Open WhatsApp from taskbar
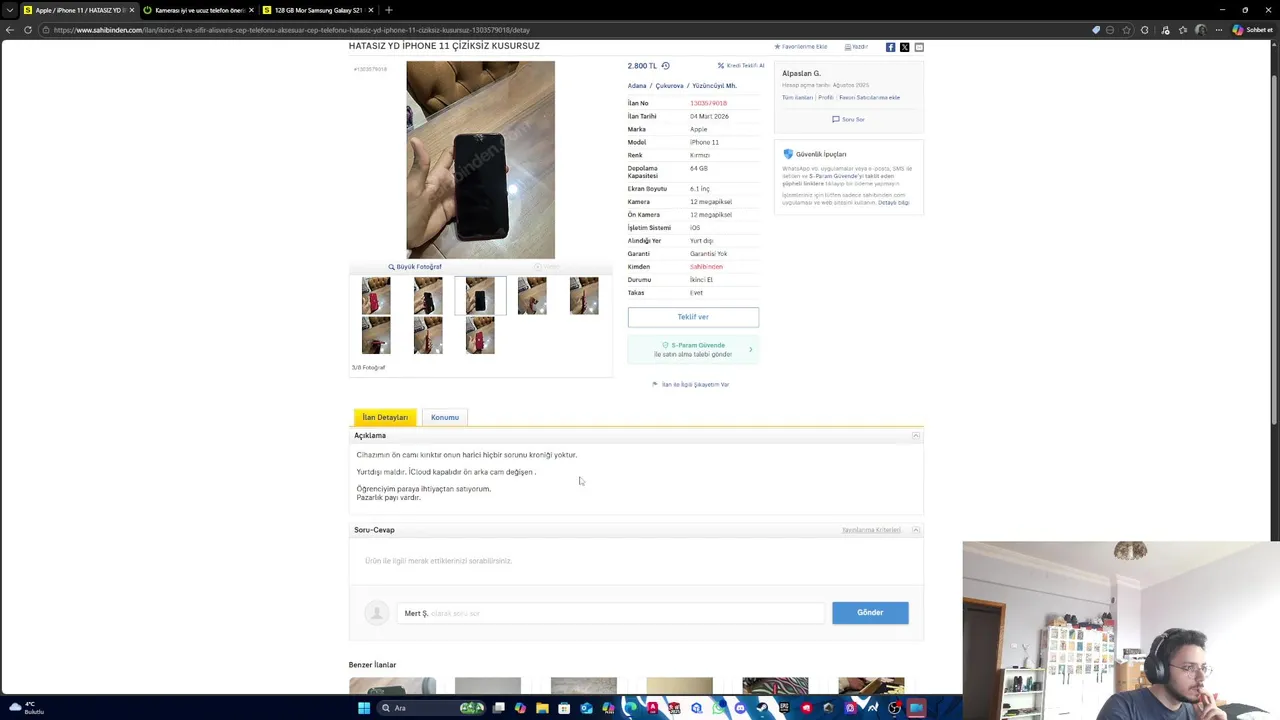1280x720 pixels. tap(718, 708)
